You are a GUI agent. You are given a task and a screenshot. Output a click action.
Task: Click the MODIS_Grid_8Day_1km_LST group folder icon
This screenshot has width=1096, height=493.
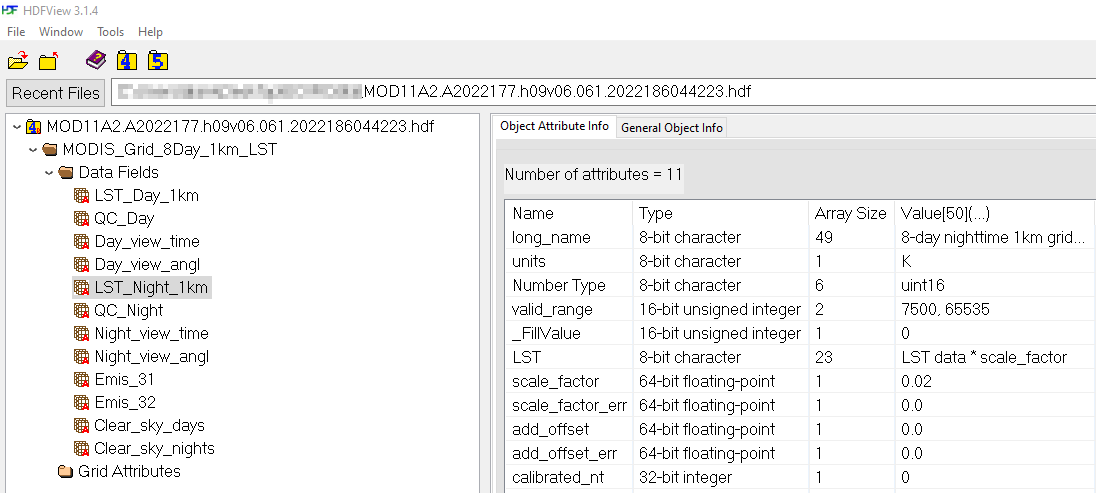[x=50, y=150]
